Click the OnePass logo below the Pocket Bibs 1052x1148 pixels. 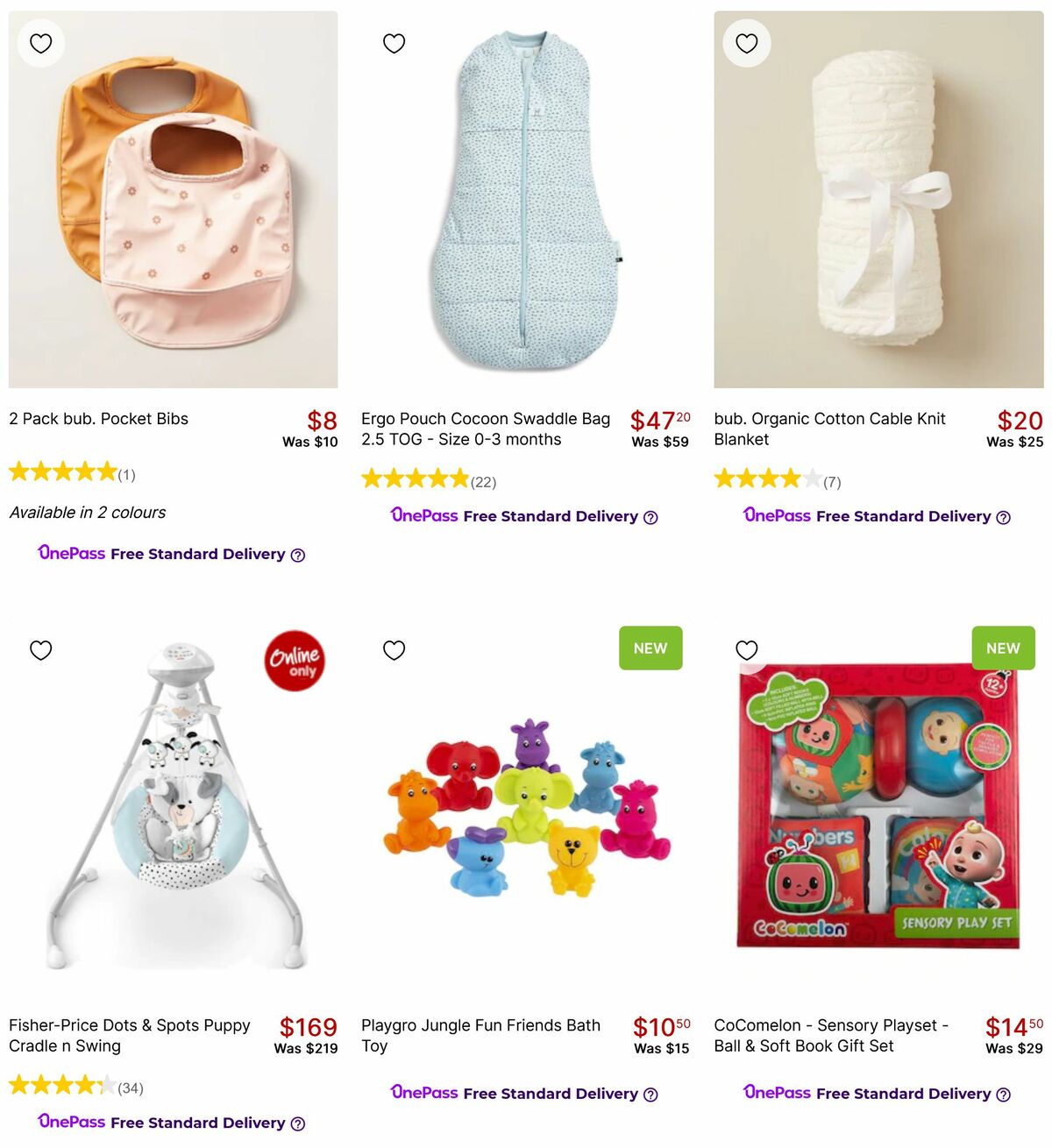coord(71,553)
